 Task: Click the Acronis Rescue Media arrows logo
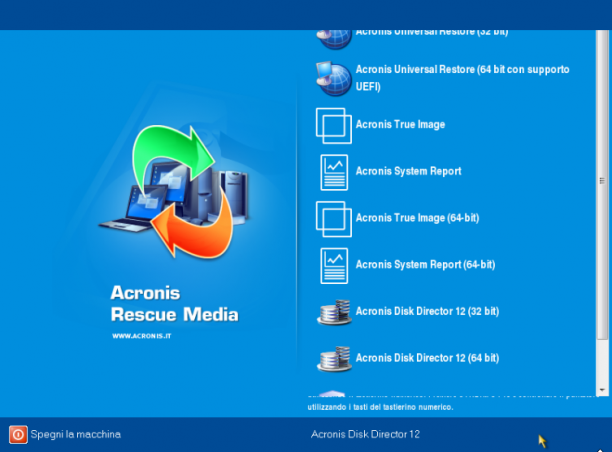coord(175,191)
